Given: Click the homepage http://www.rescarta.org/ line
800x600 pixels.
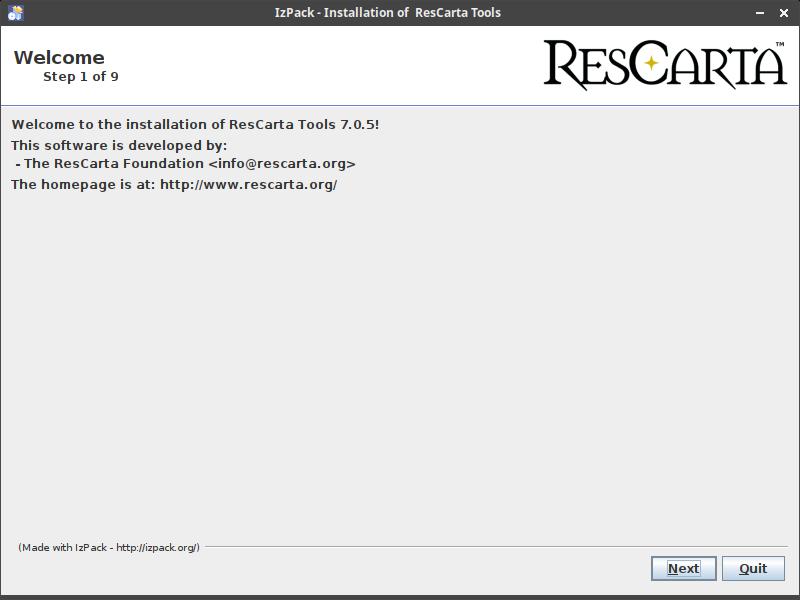Looking at the screenshot, I should [x=174, y=184].
